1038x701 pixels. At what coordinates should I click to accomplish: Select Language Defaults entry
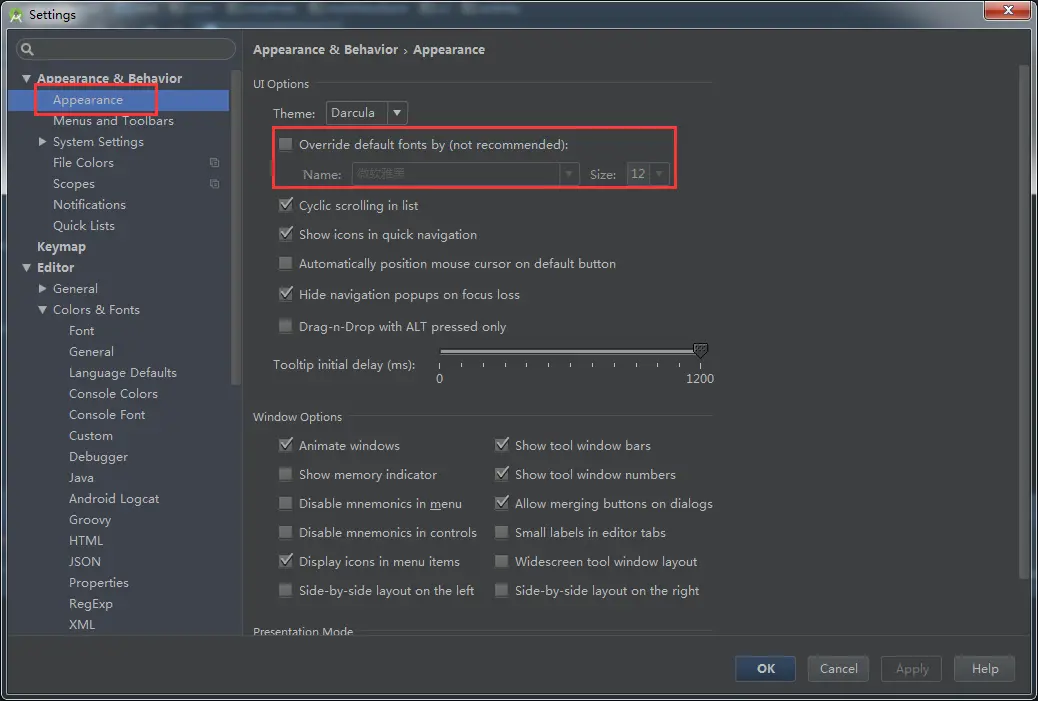[122, 373]
